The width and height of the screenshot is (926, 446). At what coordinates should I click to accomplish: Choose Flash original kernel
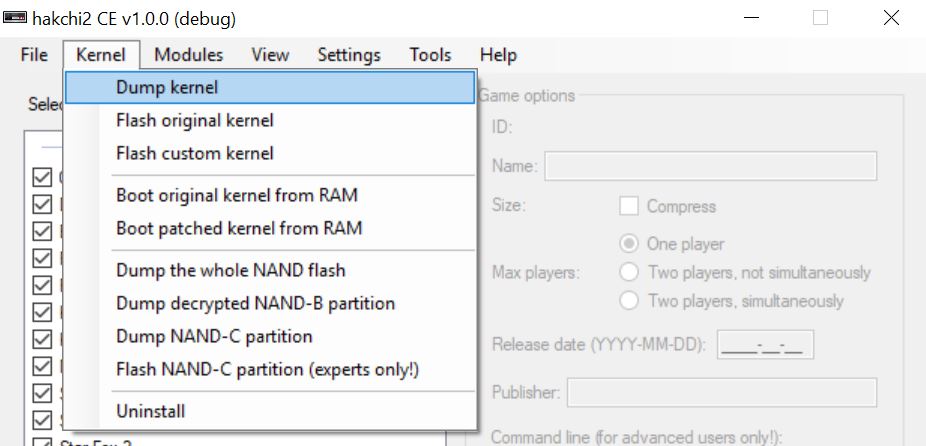pos(269,121)
